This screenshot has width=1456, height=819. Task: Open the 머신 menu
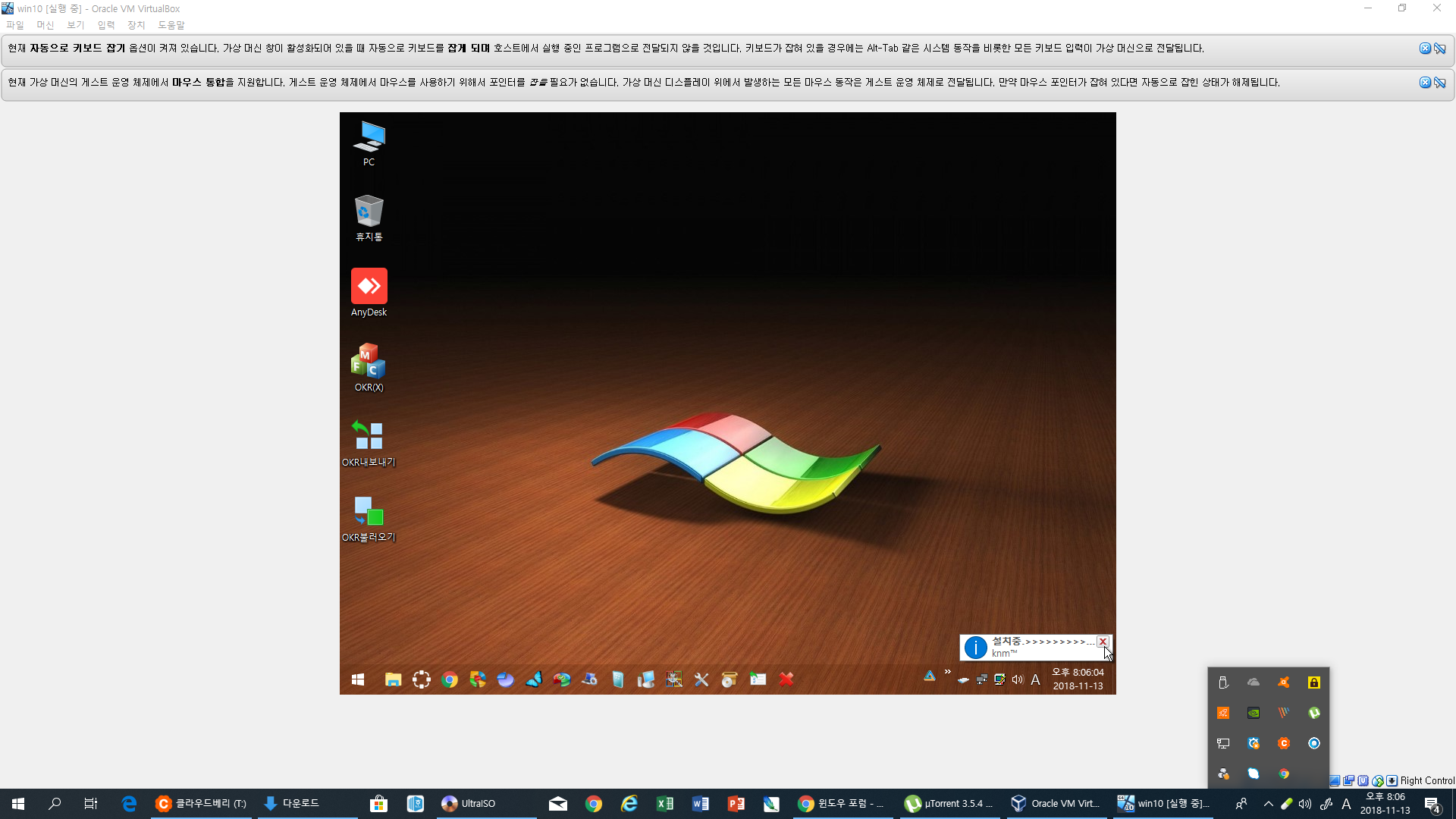[45, 25]
